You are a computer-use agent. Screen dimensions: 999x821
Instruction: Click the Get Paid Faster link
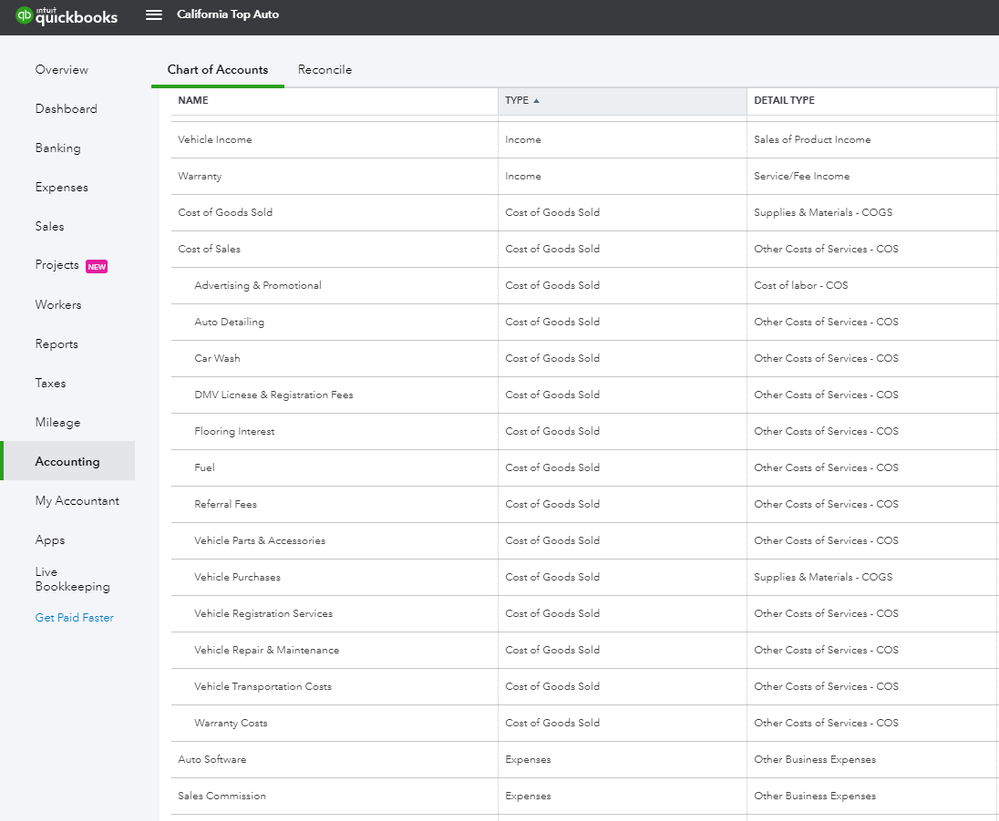(75, 618)
